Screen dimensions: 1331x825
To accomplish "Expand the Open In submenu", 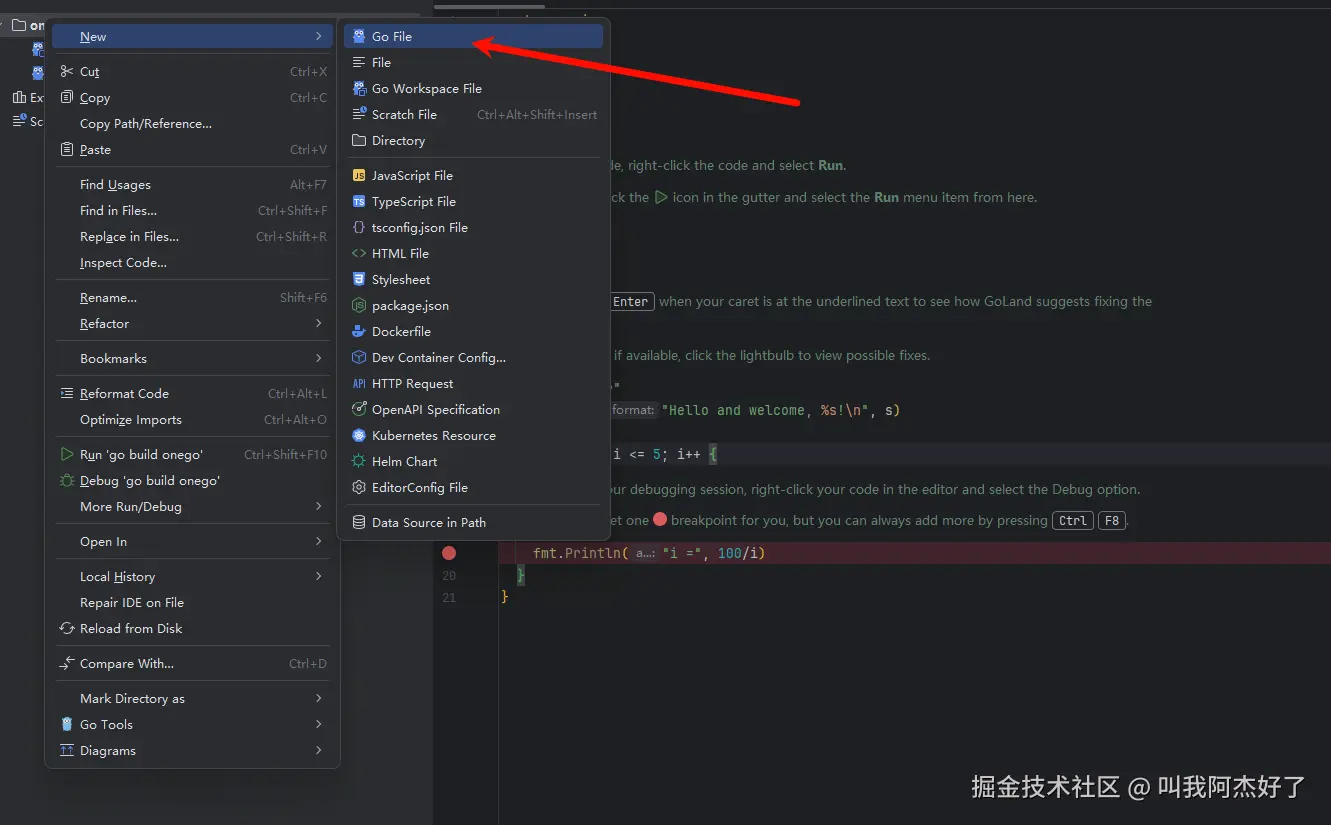I will (x=319, y=541).
